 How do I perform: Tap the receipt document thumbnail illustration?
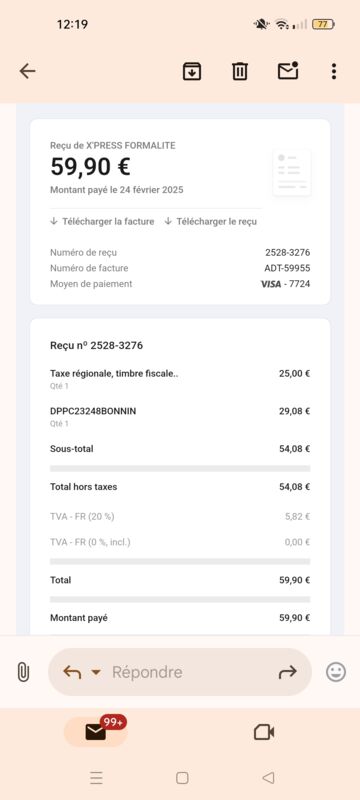292,172
